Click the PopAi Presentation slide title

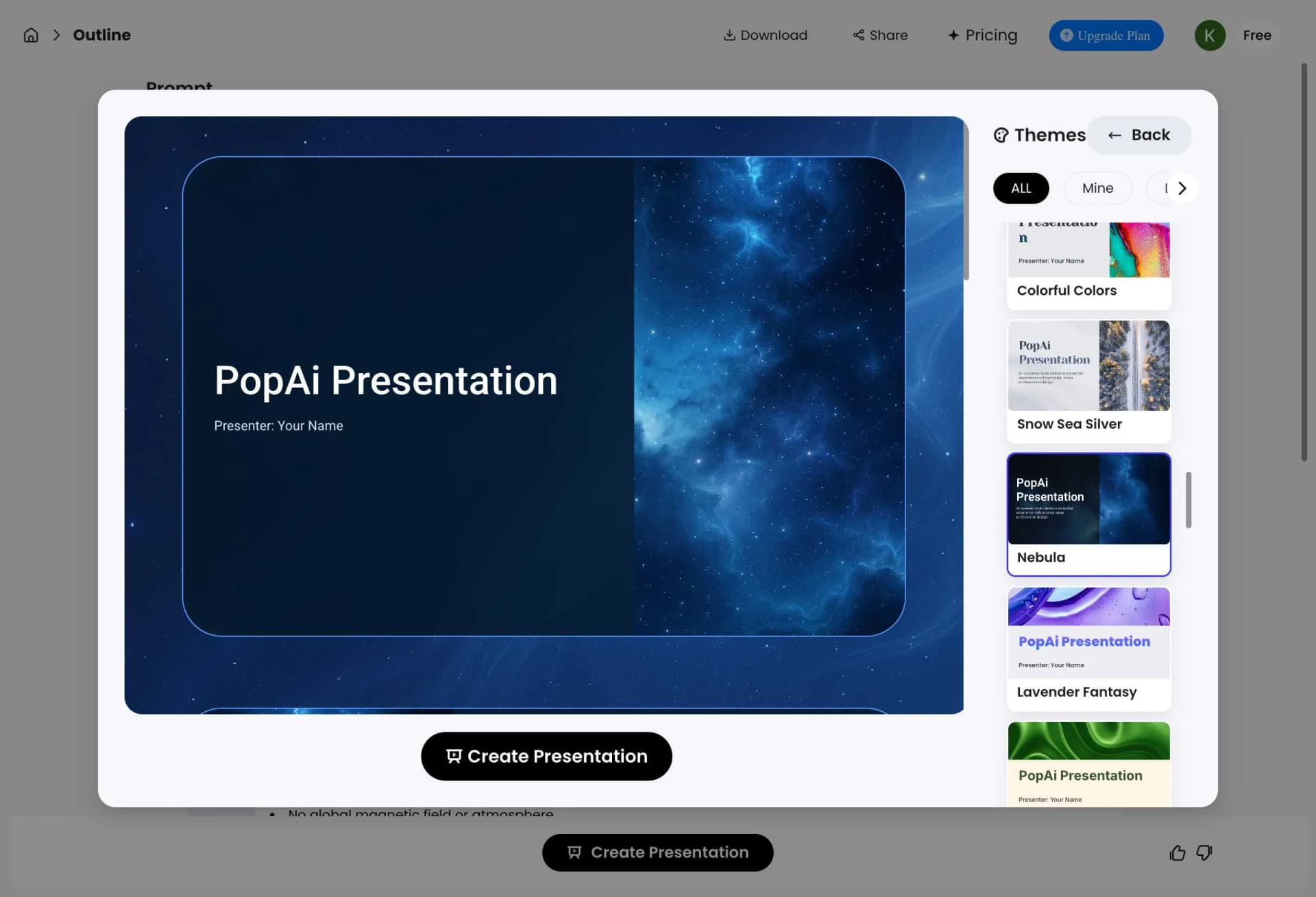(x=386, y=381)
